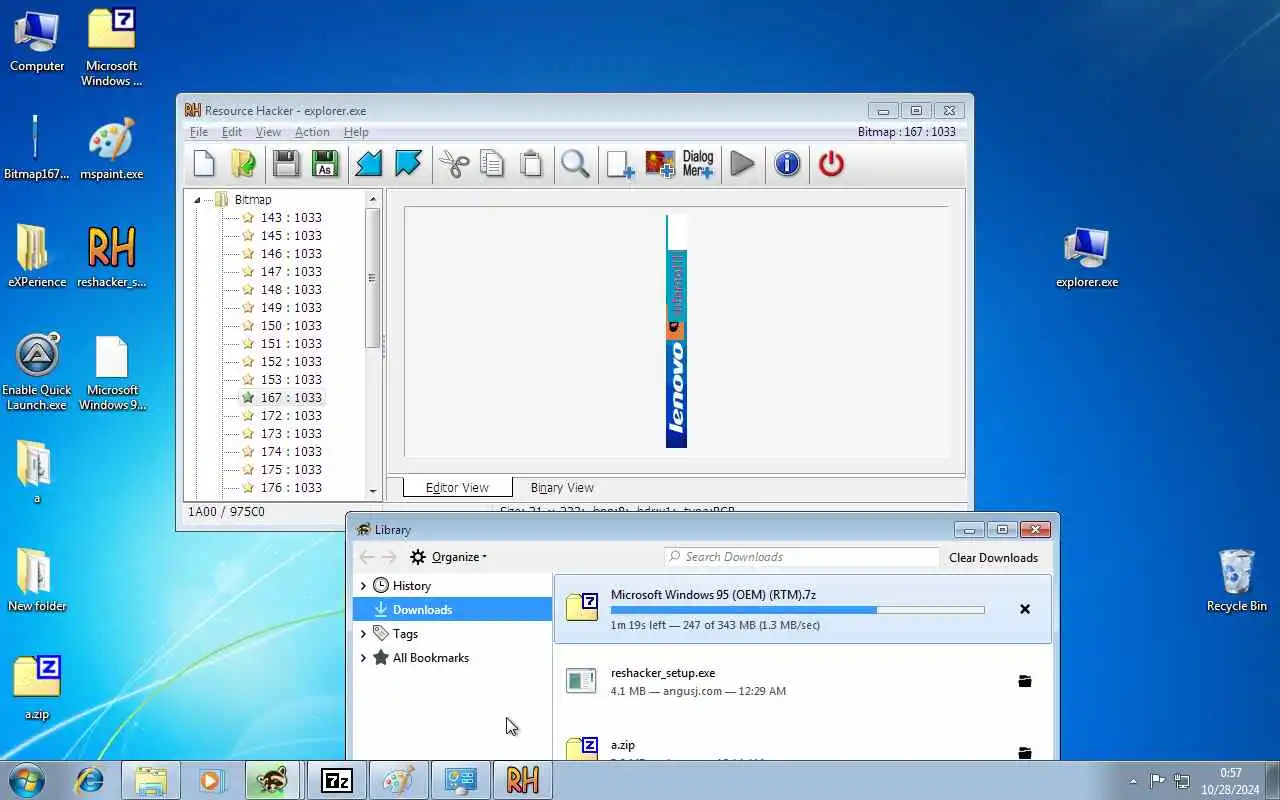Expand the History item in Library
The height and width of the screenshot is (800, 1280).
pyautogui.click(x=363, y=586)
